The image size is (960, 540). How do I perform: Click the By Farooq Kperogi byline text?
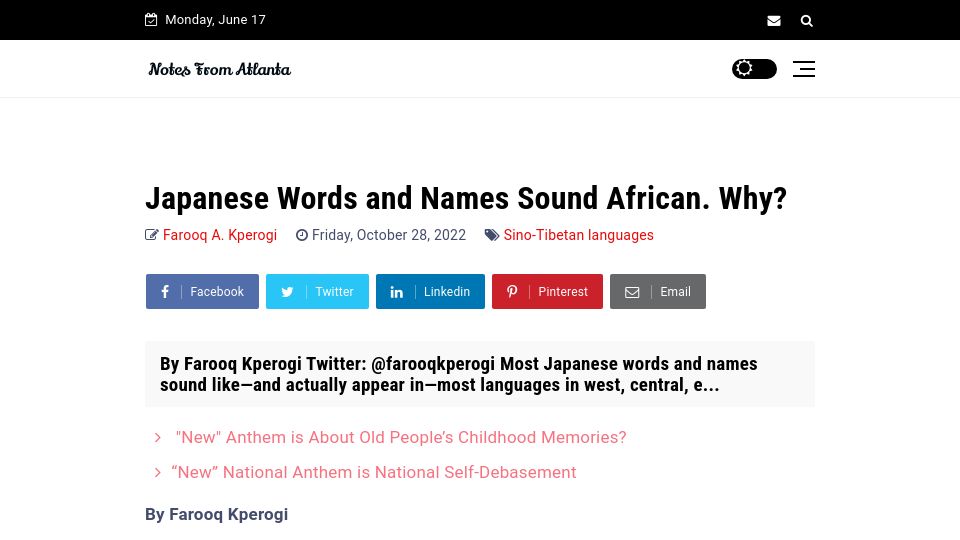(x=216, y=514)
